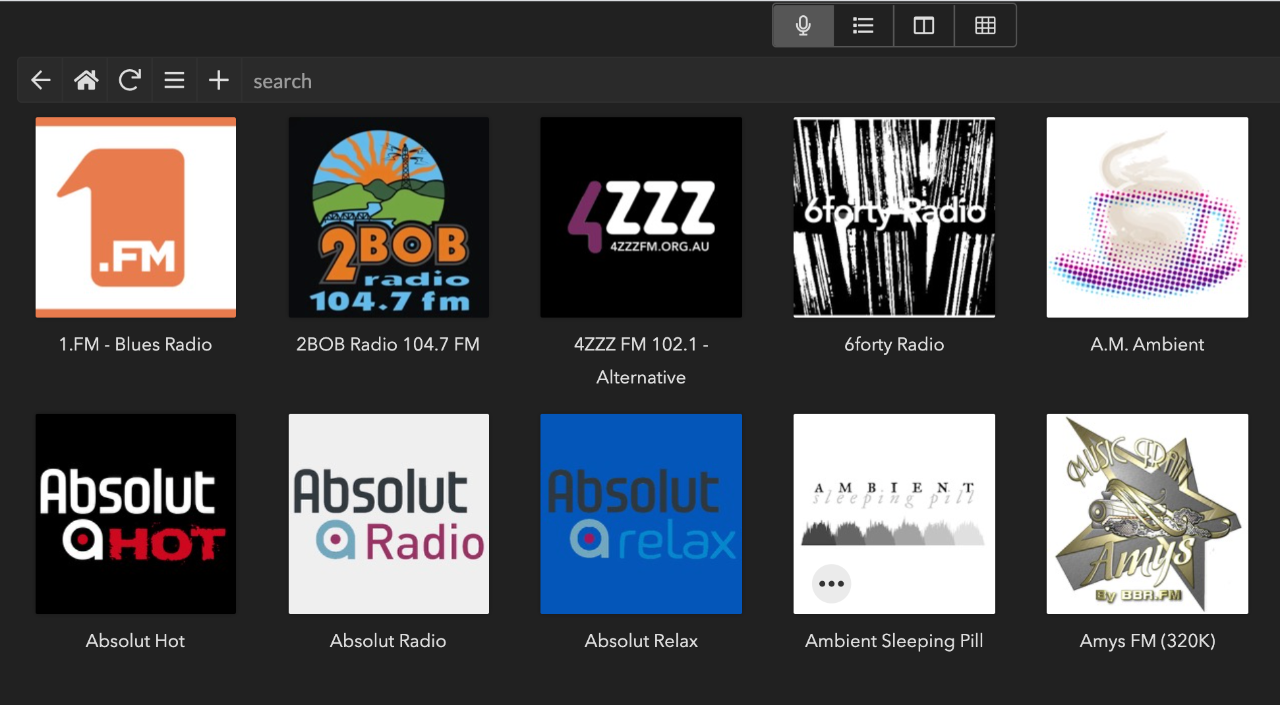Screen dimensions: 1280x705
Task: Click the 'Ambient Sleeping Pill' station label
Action: tap(894, 641)
